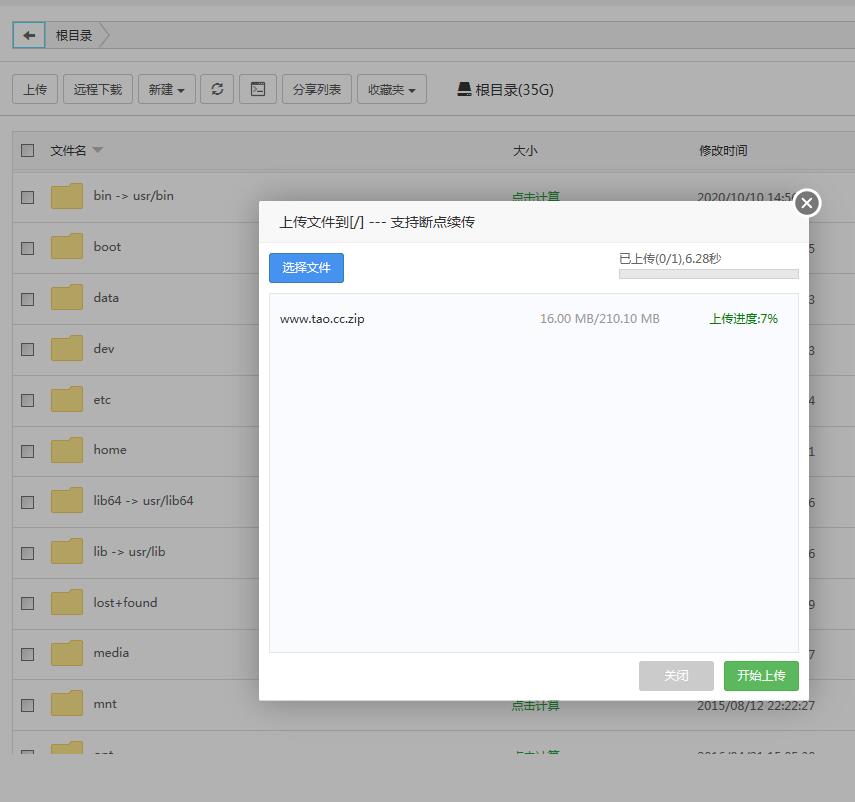Click the etc folder icon
Image resolution: width=855 pixels, height=802 pixels.
[x=67, y=400]
